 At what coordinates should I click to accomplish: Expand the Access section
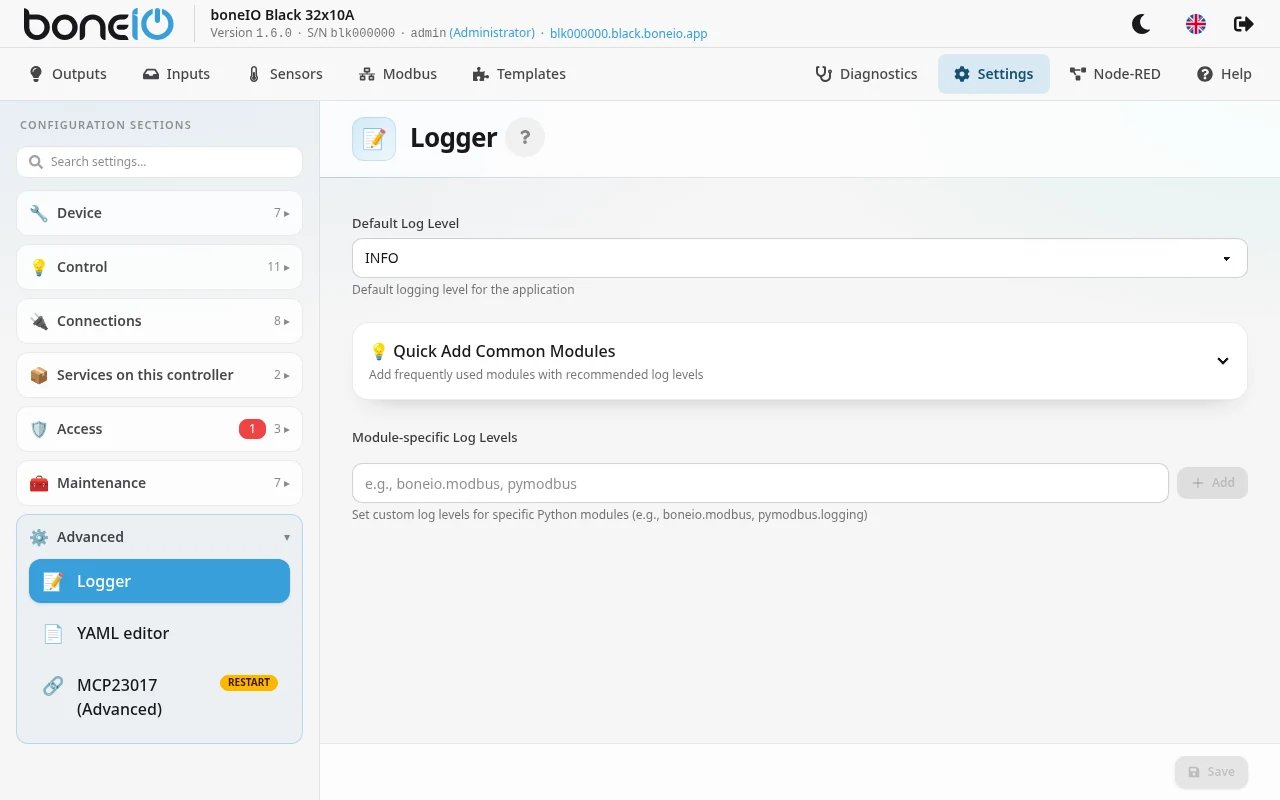pos(159,429)
